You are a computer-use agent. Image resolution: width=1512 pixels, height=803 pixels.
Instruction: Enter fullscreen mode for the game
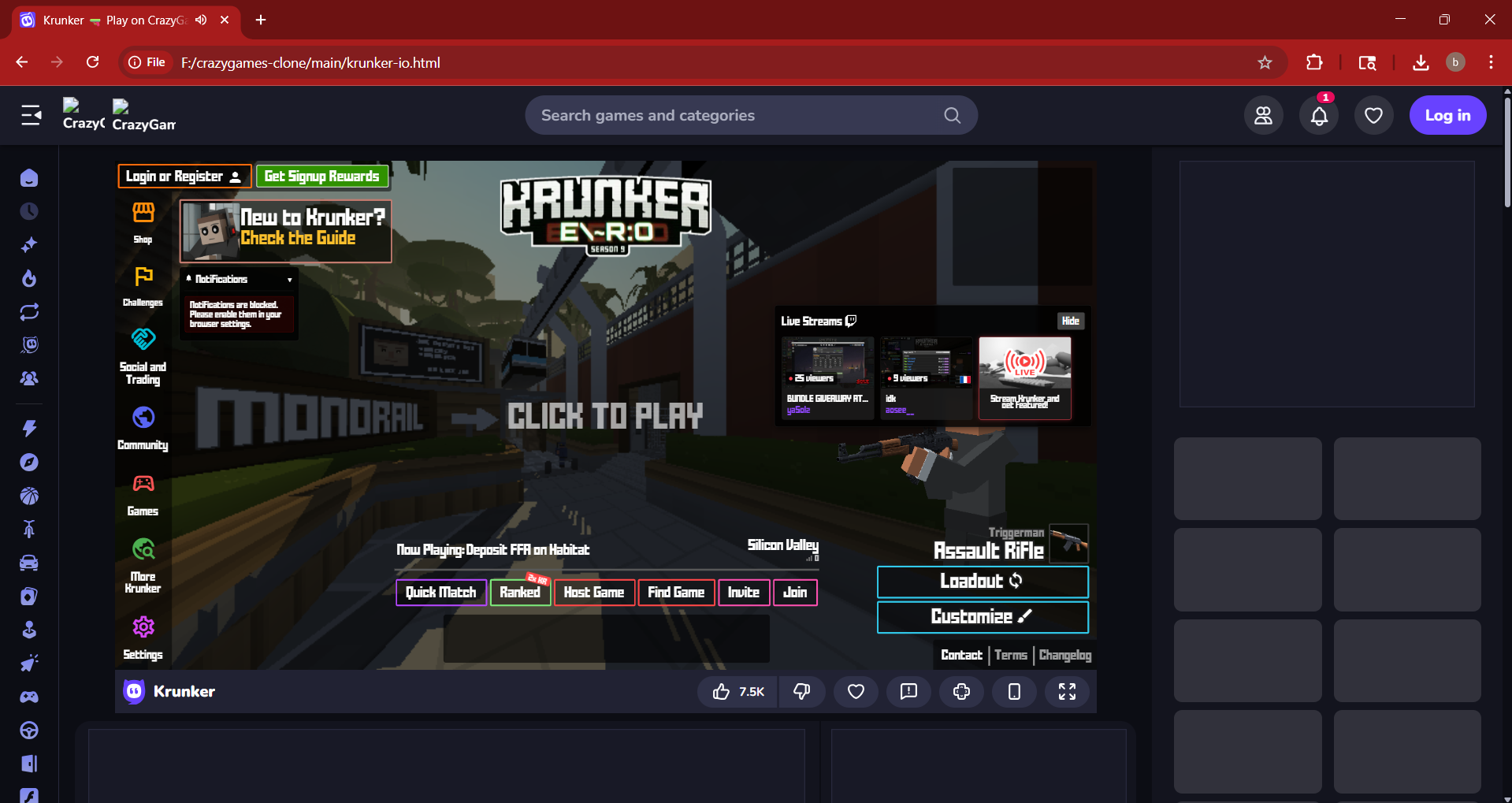click(1067, 692)
